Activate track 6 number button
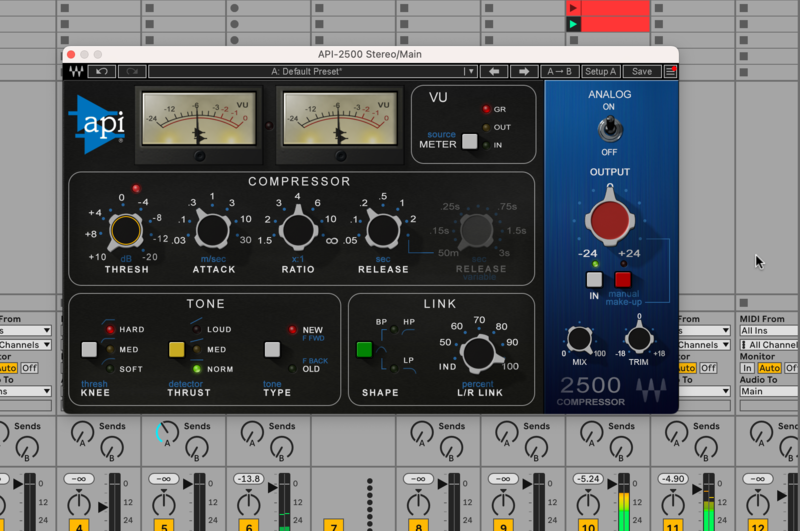800x531 pixels. click(x=248, y=524)
